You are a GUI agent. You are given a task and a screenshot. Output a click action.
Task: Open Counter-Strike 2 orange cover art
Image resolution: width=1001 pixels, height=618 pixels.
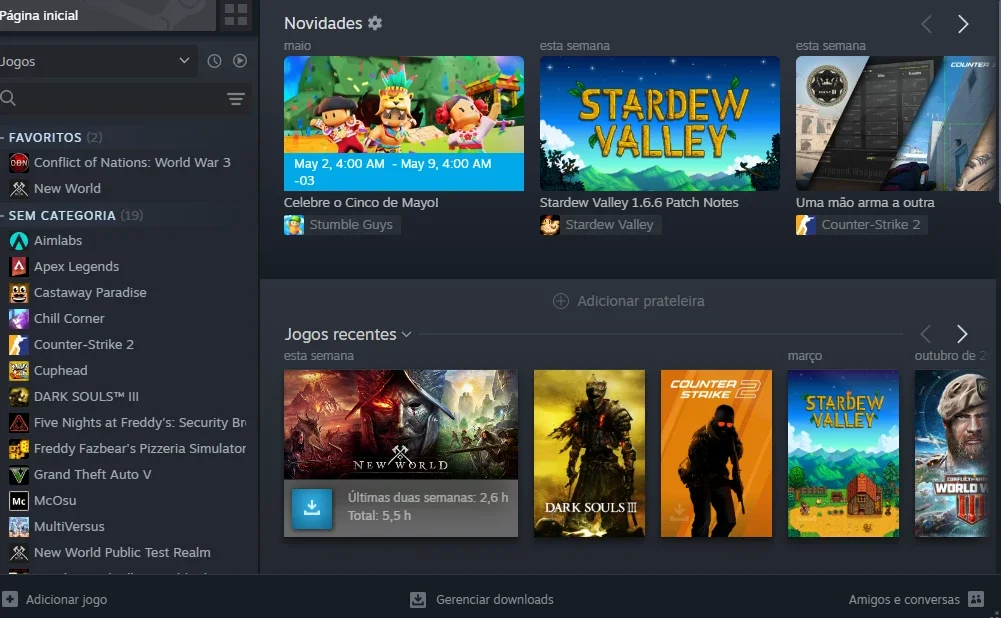(x=716, y=453)
